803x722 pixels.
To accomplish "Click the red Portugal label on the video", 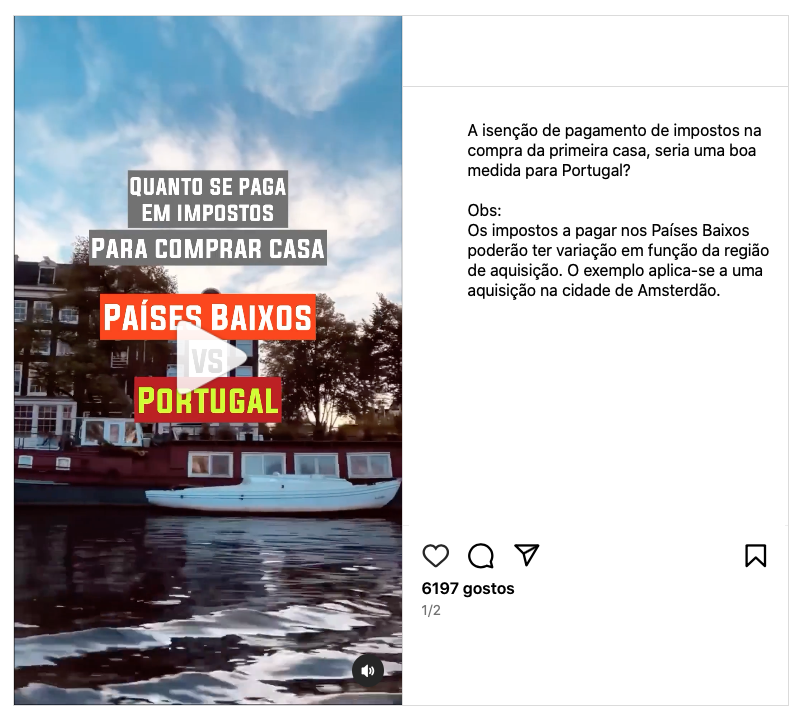I will pos(208,400).
